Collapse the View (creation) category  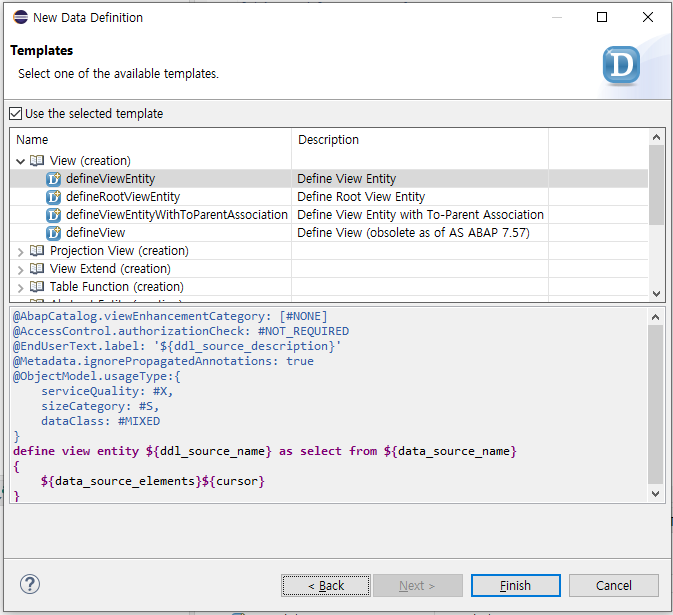coord(21,161)
